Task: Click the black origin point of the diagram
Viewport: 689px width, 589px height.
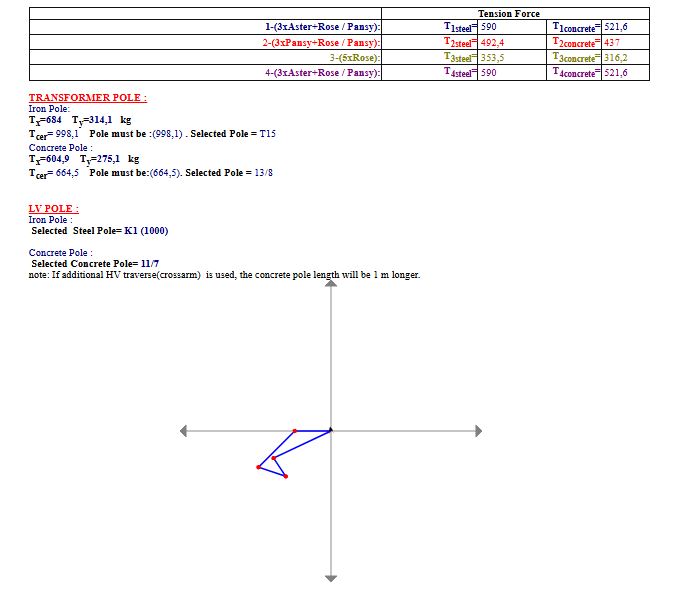Action: coord(331,430)
